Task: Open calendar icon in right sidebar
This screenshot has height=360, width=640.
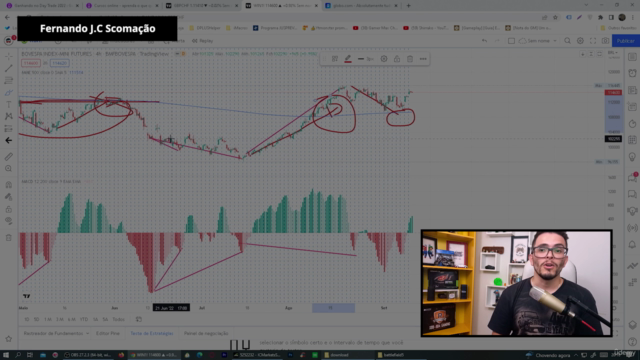Action: pos(632,140)
